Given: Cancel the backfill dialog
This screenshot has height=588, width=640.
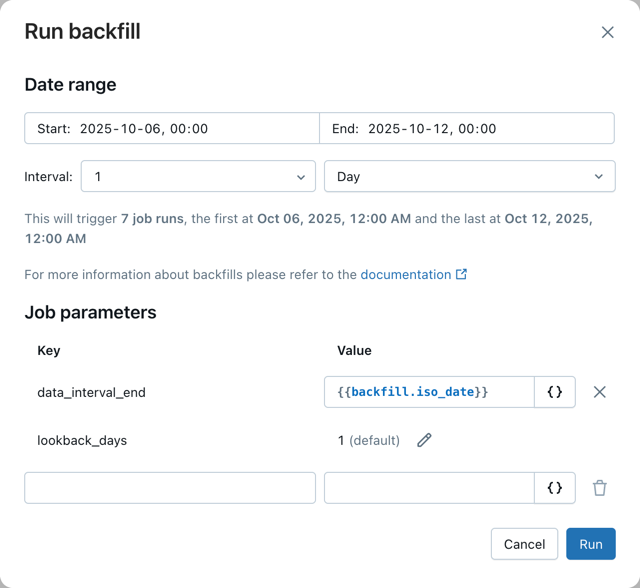Looking at the screenshot, I should (x=524, y=544).
